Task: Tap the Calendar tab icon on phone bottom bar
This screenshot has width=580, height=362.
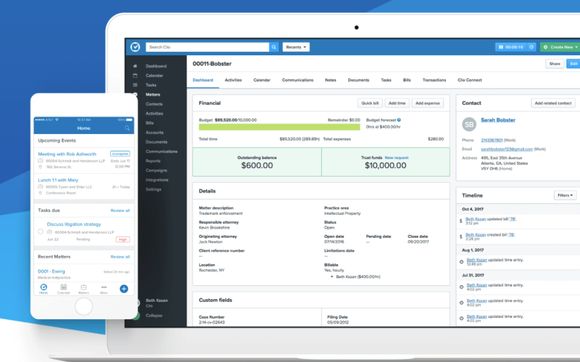Action: coord(64,288)
